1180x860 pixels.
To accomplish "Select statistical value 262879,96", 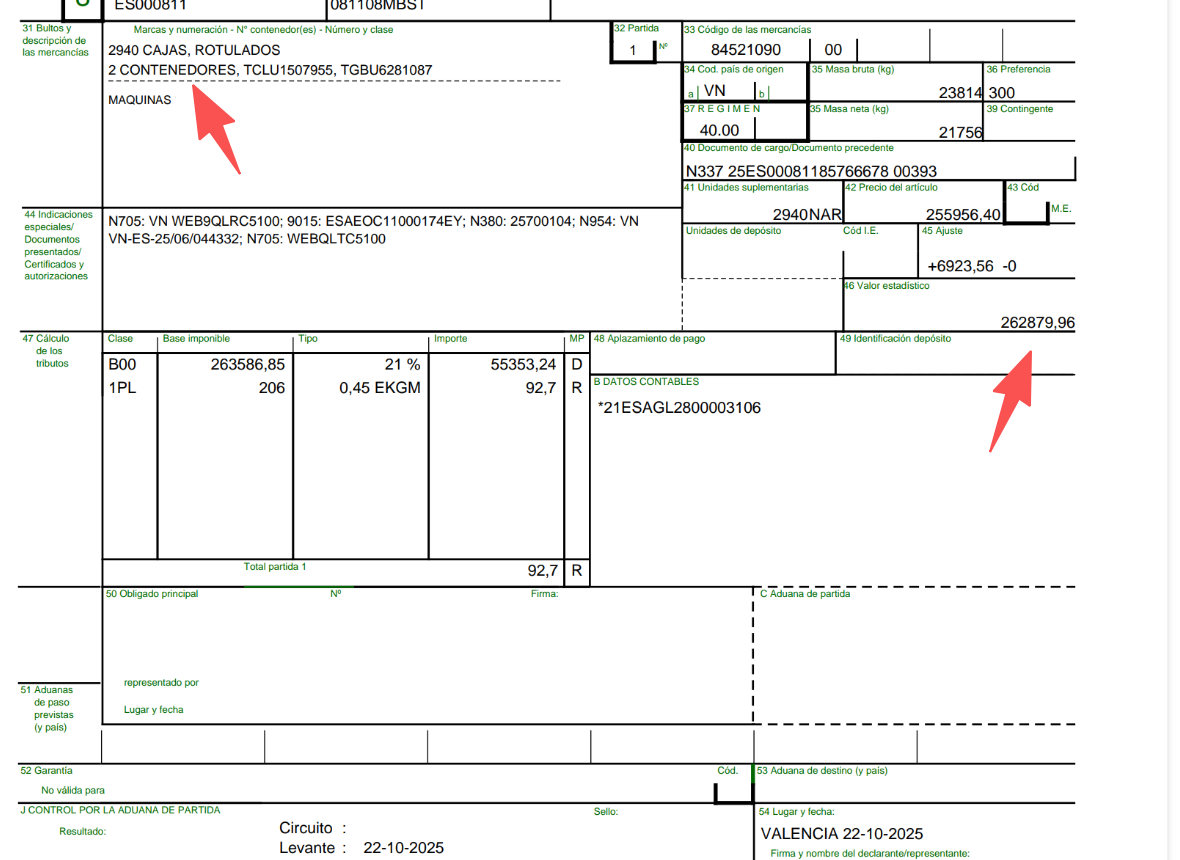I will pos(1037,322).
